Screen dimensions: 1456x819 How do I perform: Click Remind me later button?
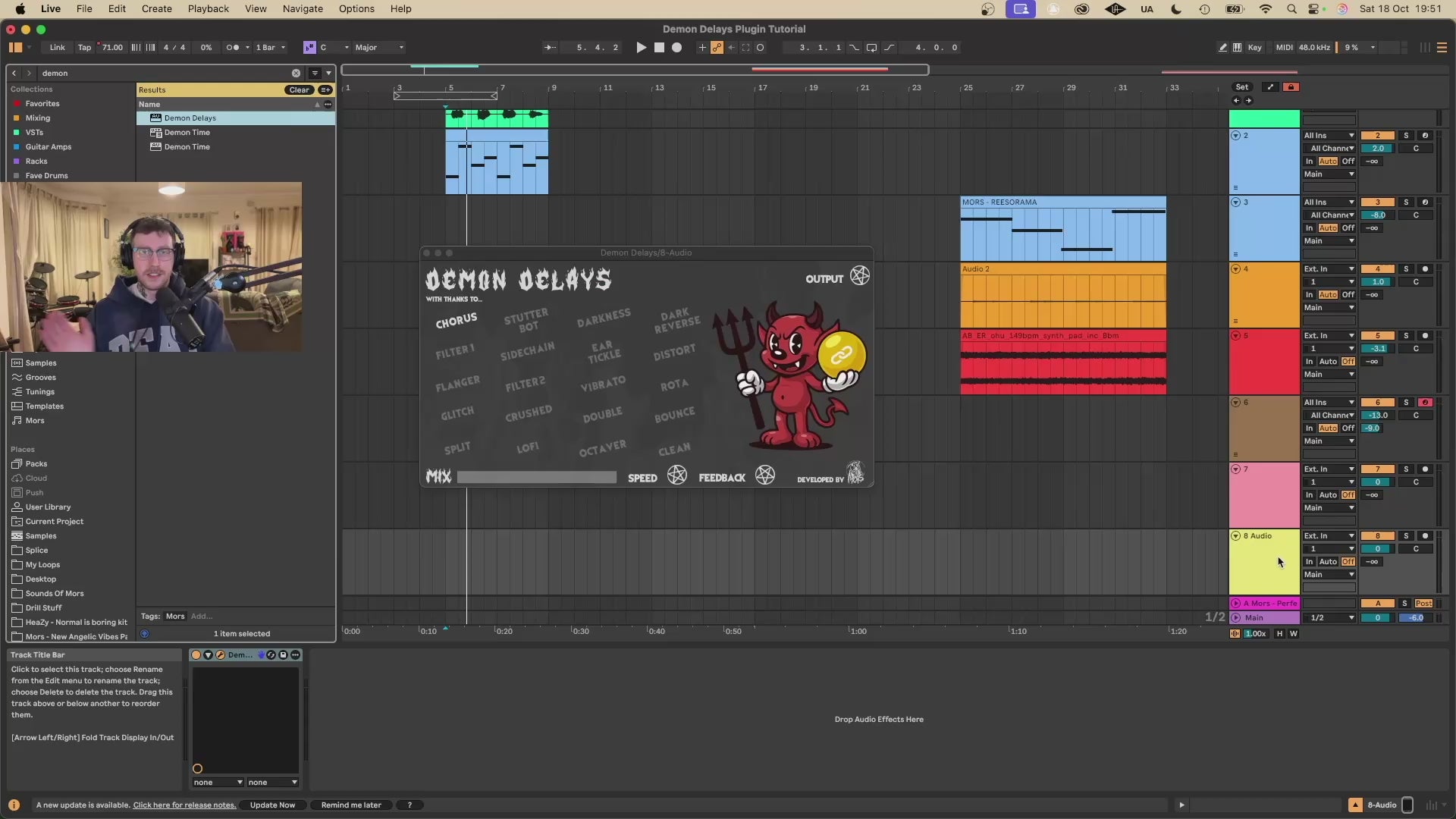(x=351, y=805)
